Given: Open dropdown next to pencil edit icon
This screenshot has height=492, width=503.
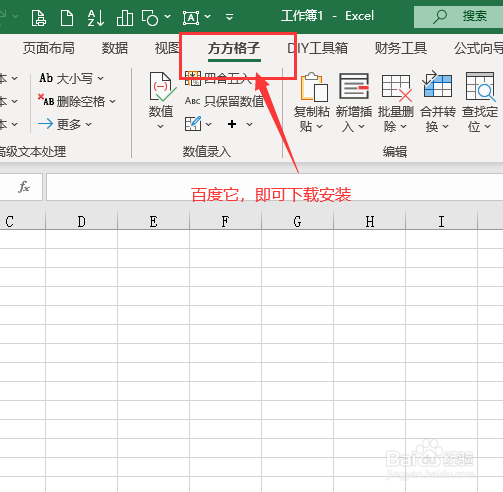Looking at the screenshot, I should pyautogui.click(x=209, y=124).
